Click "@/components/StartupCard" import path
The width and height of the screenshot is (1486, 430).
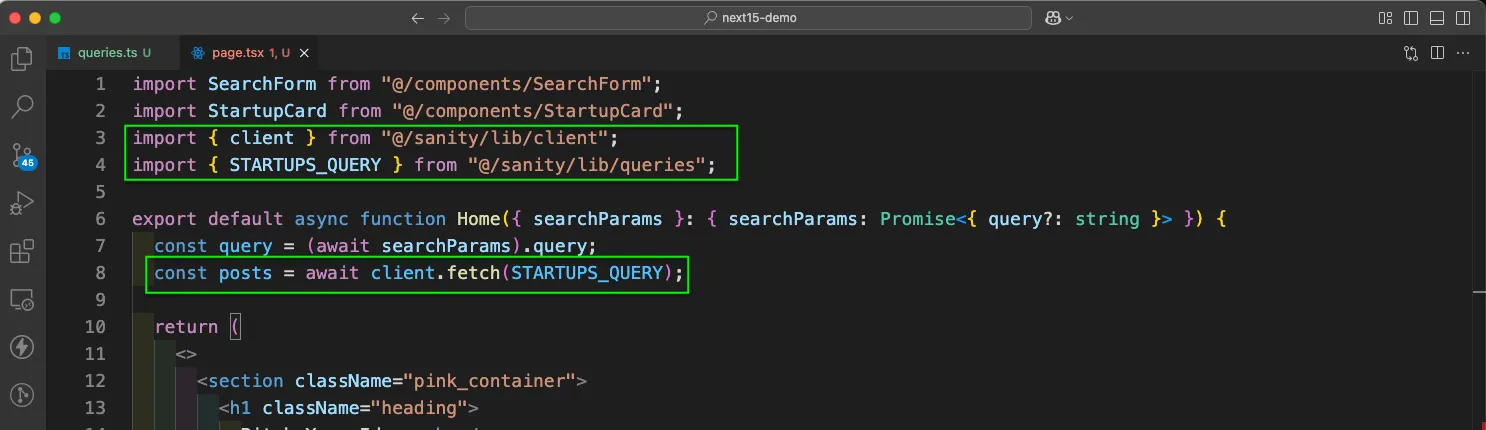(x=532, y=111)
